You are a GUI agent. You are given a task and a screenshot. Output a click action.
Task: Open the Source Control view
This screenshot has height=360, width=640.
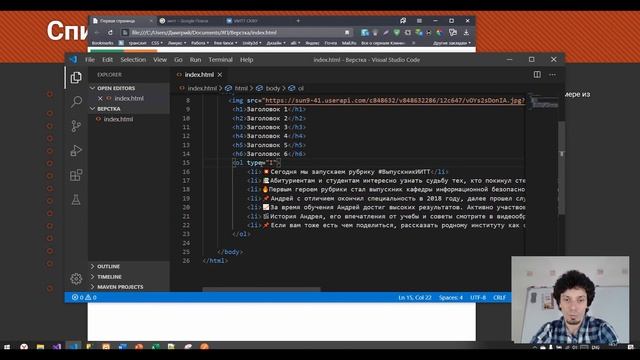pyautogui.click(x=76, y=126)
